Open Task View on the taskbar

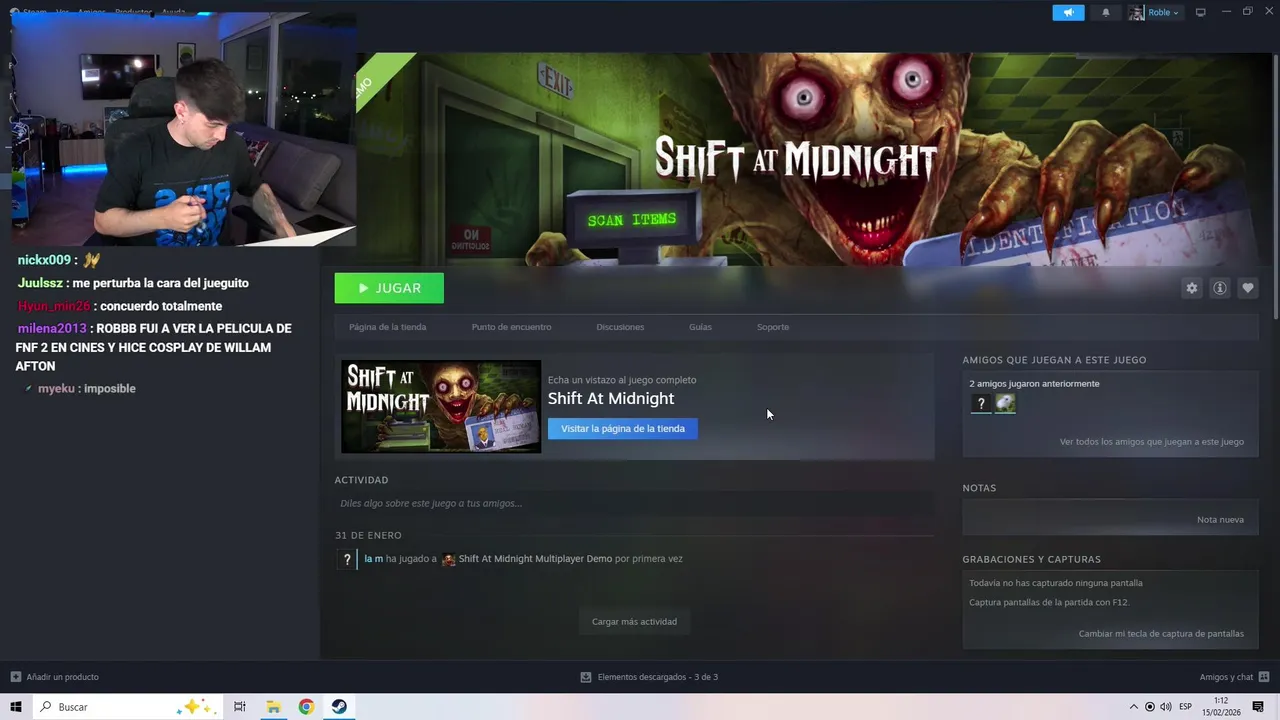pos(240,707)
